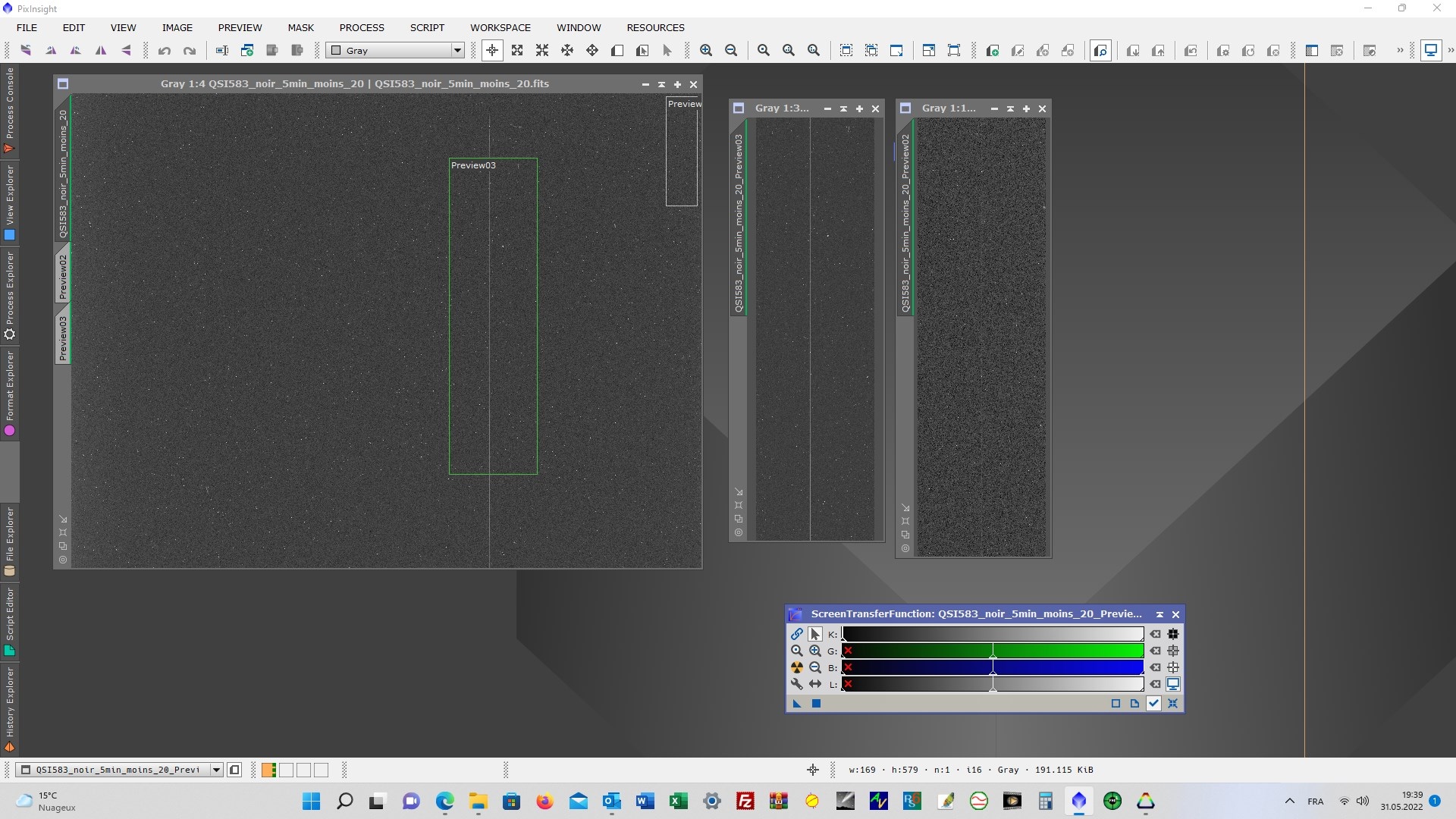Toggle the monitor icon at the toolbar's right end
The width and height of the screenshot is (1456, 819).
(1430, 51)
